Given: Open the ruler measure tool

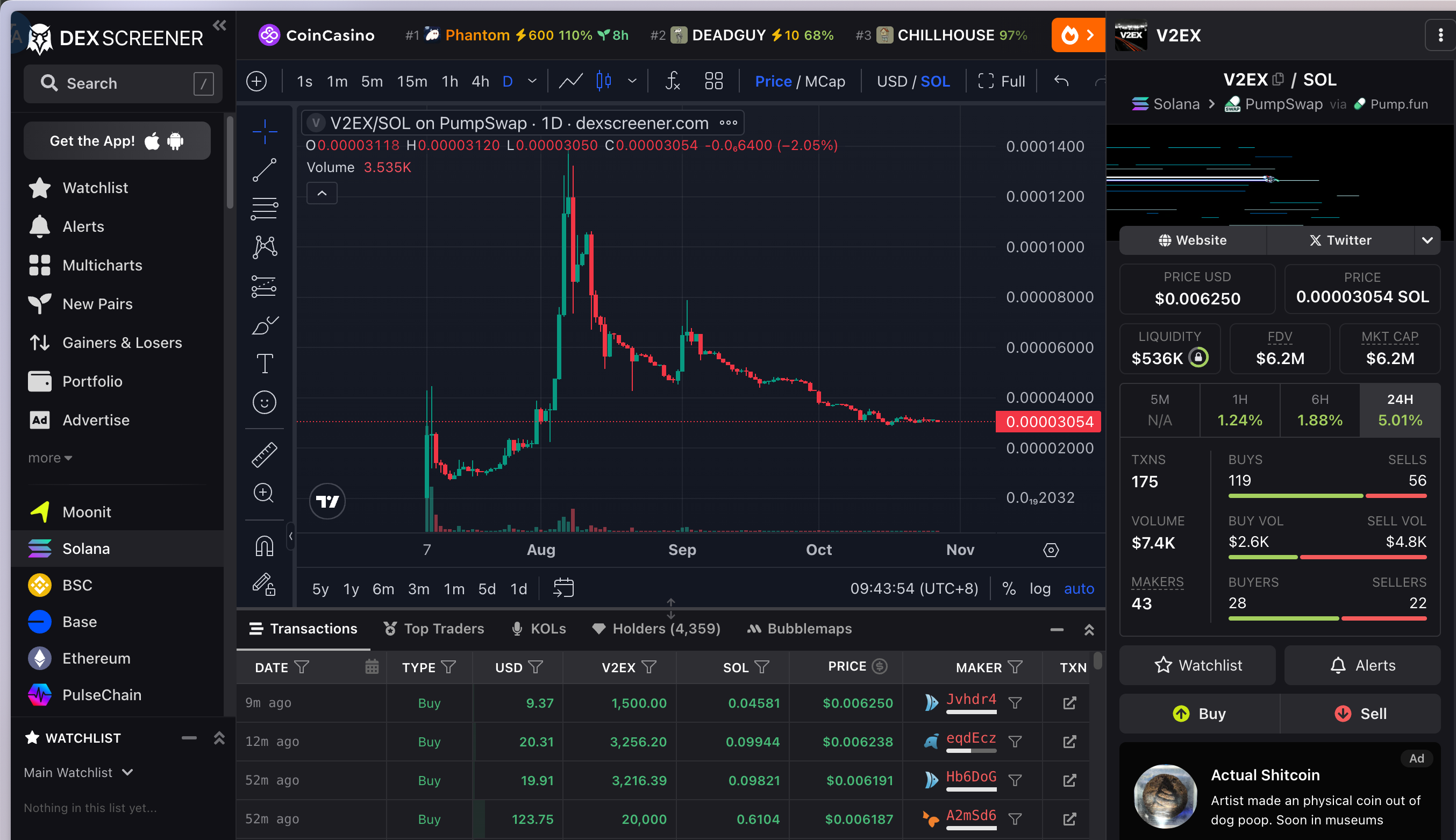Looking at the screenshot, I should click(x=265, y=454).
